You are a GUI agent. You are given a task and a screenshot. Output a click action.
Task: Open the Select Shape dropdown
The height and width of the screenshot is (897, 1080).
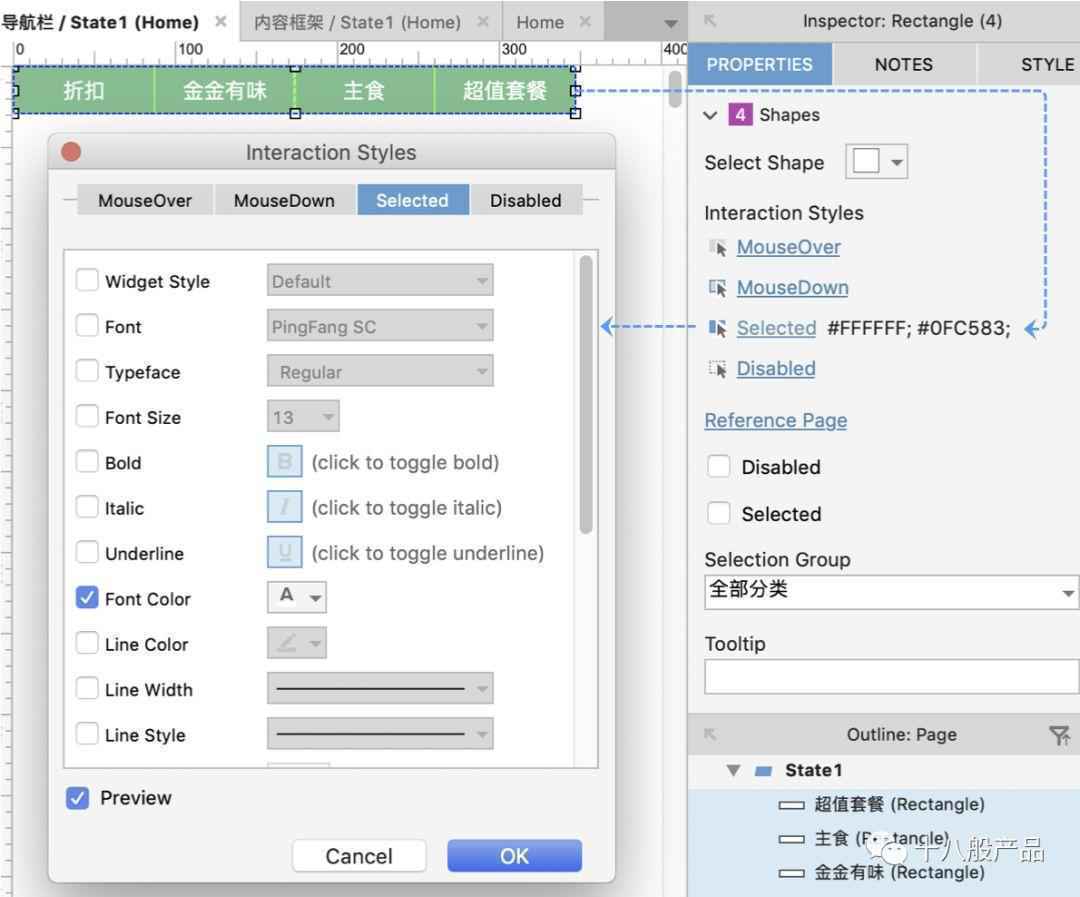[x=877, y=162]
